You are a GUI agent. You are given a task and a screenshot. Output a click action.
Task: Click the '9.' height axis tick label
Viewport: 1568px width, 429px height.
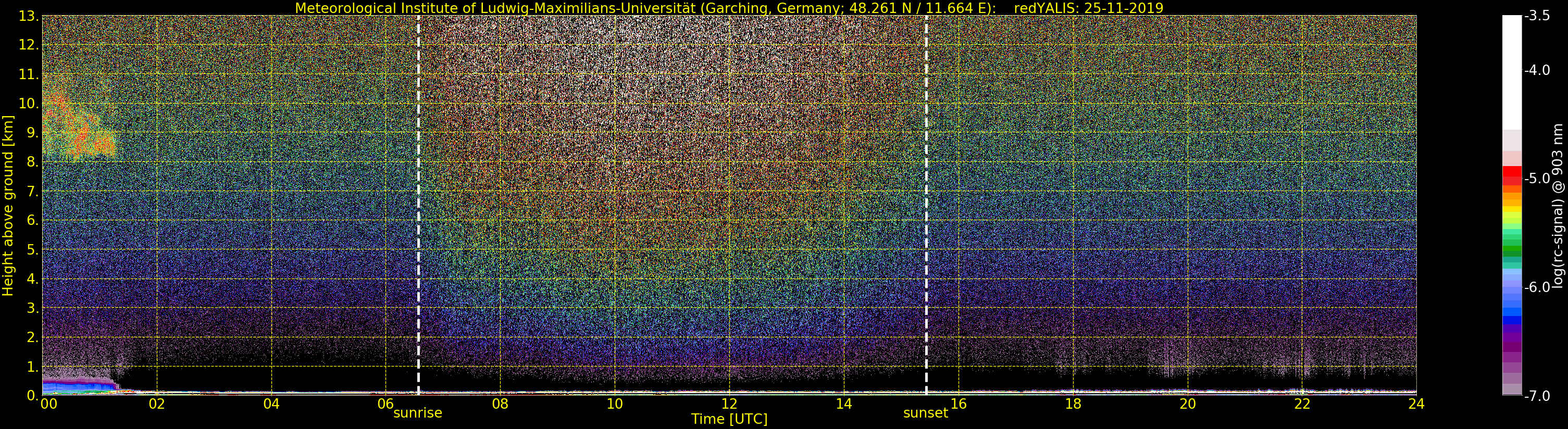[33, 133]
